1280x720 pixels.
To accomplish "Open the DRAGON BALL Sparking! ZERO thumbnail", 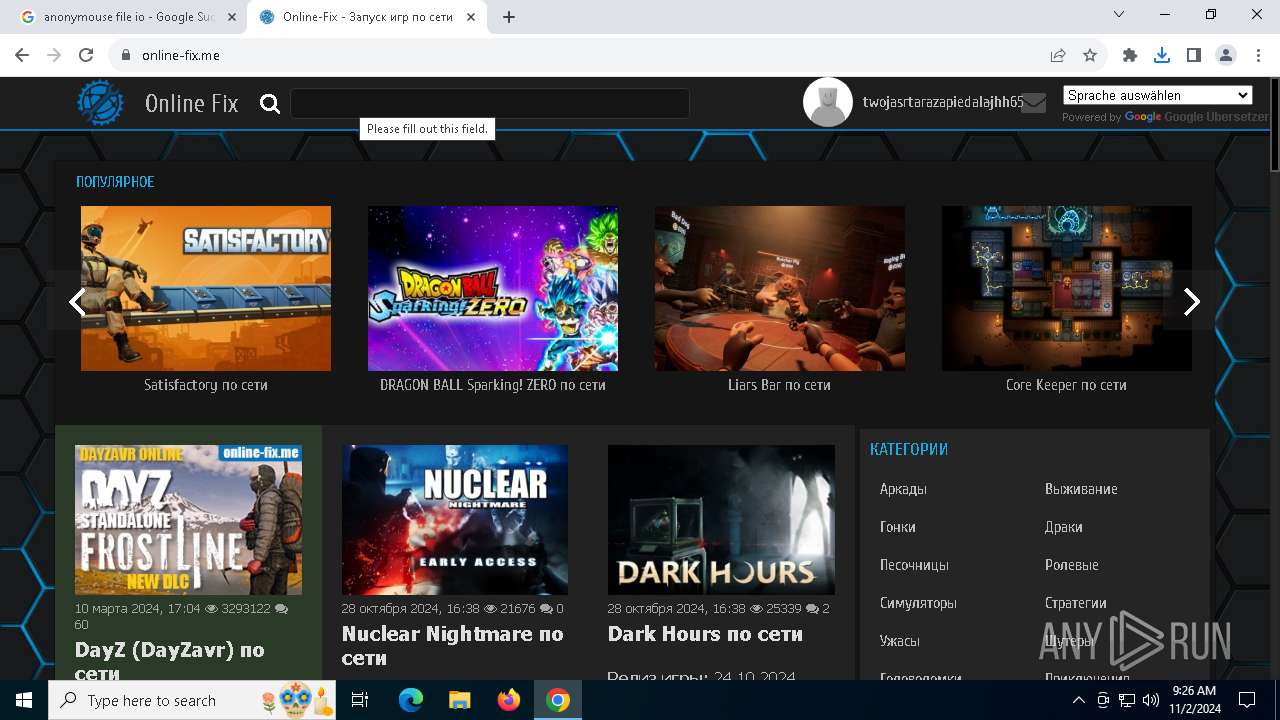I will [x=493, y=288].
